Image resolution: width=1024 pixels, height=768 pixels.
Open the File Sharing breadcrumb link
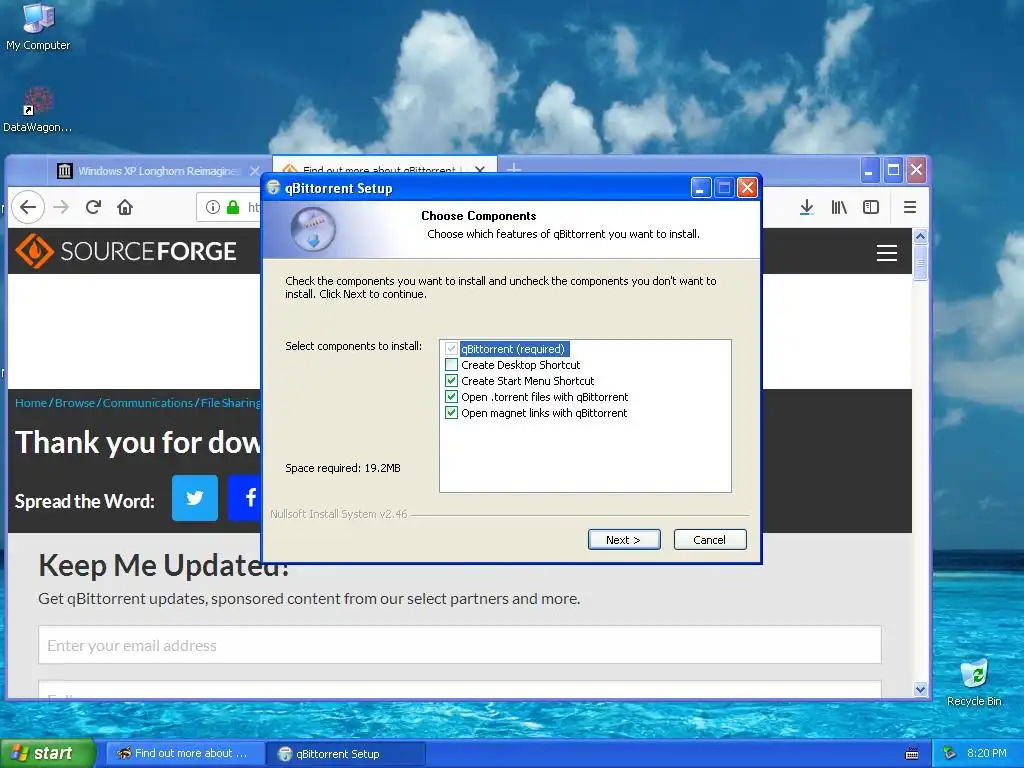[x=231, y=403]
